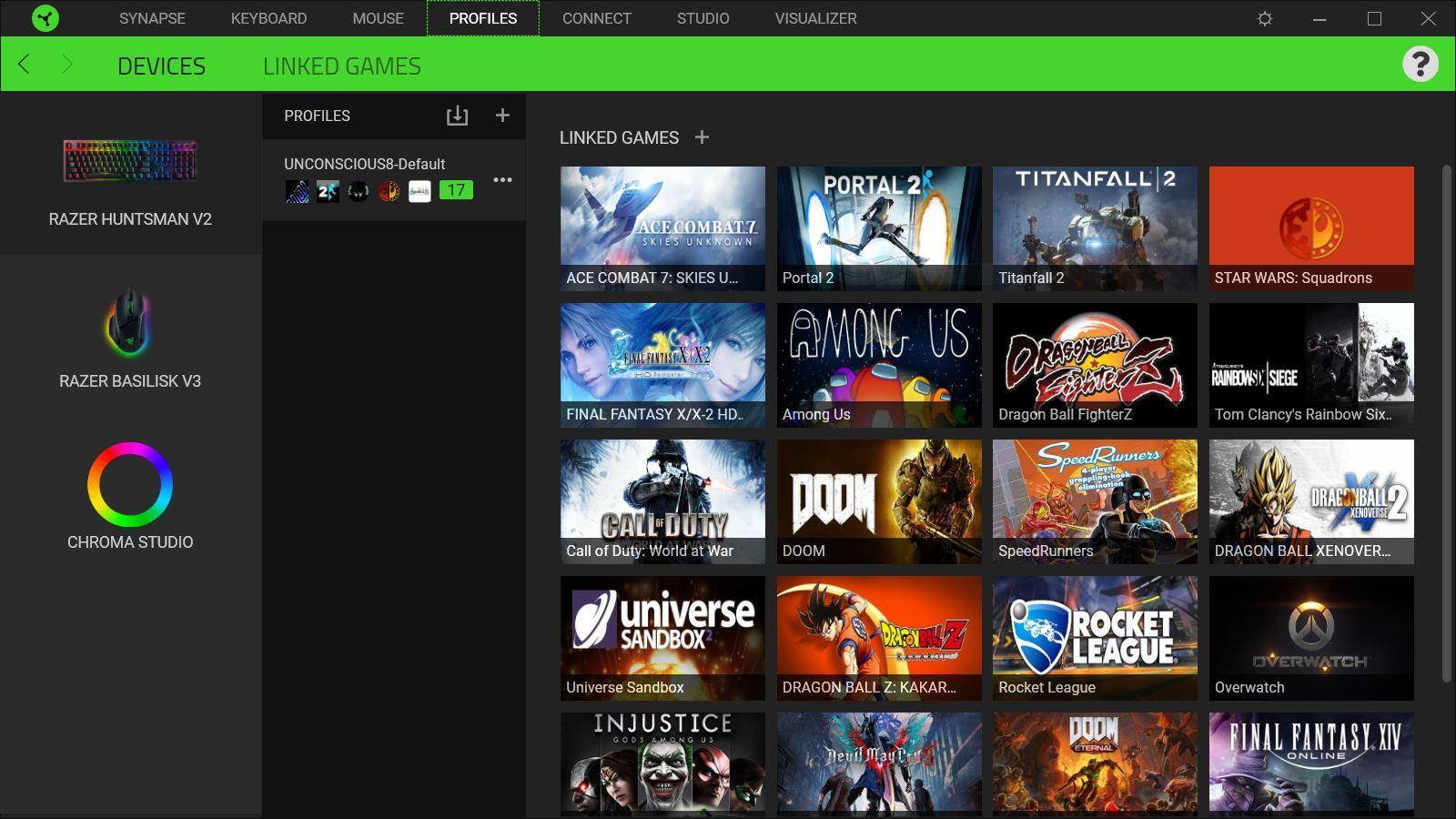1456x819 pixels.
Task: Select the Razer Basilisk V3 mouse device
Action: coord(130,339)
